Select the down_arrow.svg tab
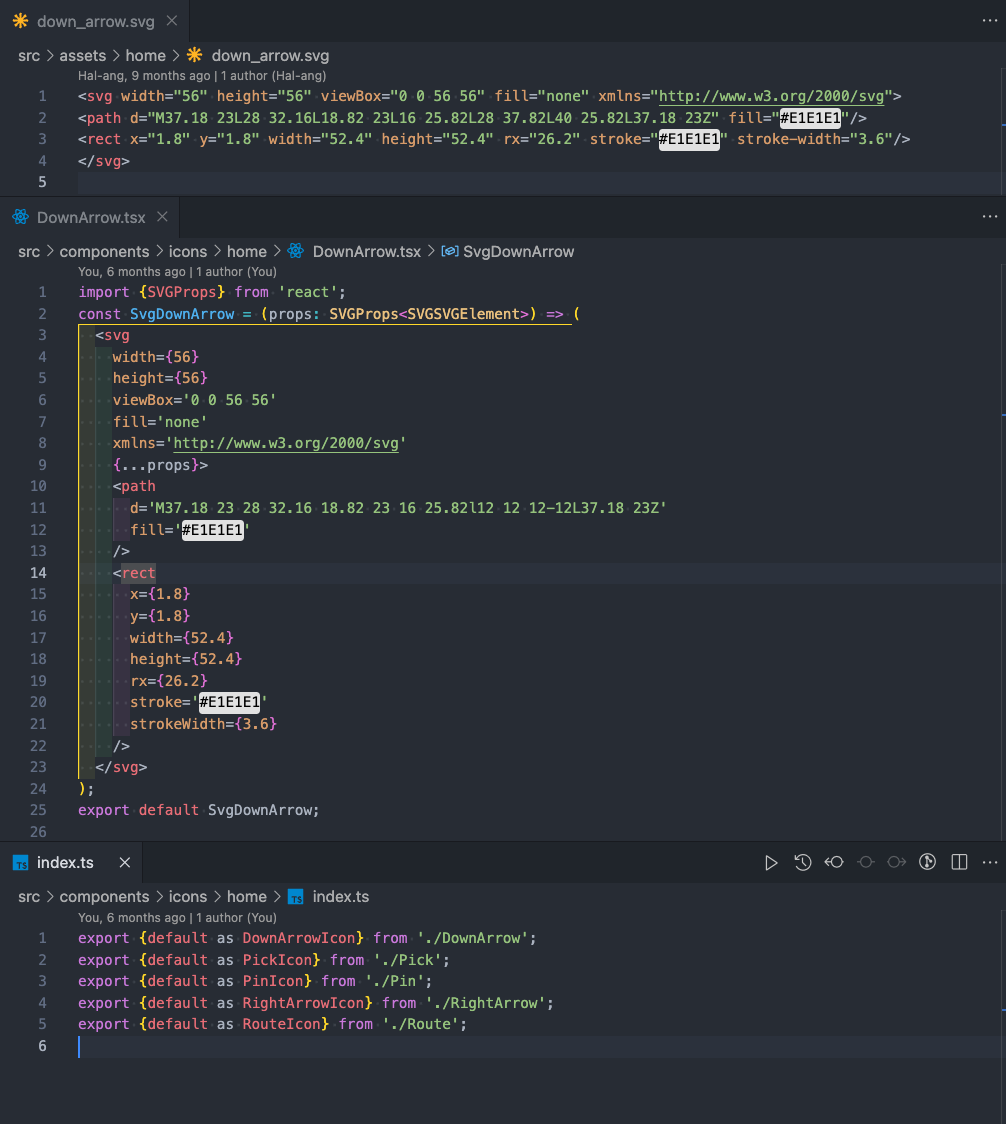 [x=95, y=21]
